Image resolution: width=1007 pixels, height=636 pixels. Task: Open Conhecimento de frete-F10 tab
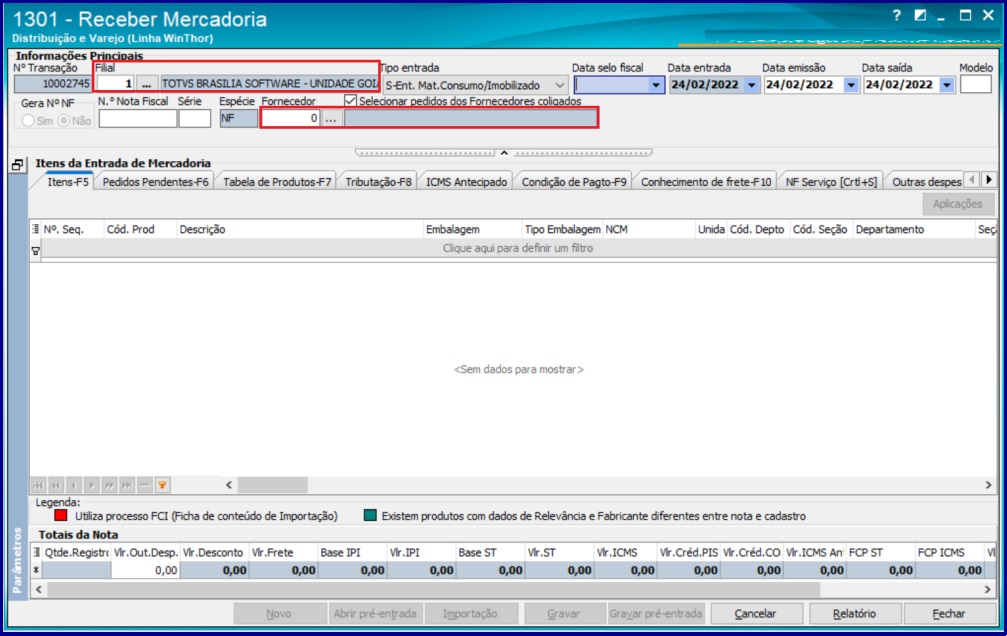[706, 182]
